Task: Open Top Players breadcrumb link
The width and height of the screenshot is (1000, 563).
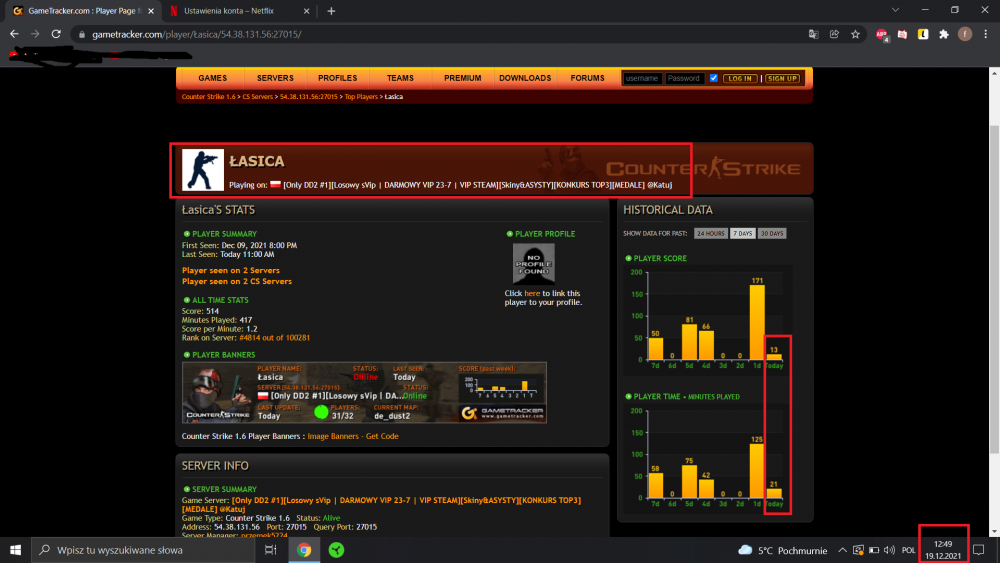Action: pos(361,97)
